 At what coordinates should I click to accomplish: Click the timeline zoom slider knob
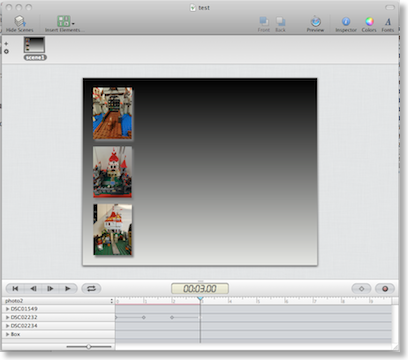point(89,347)
